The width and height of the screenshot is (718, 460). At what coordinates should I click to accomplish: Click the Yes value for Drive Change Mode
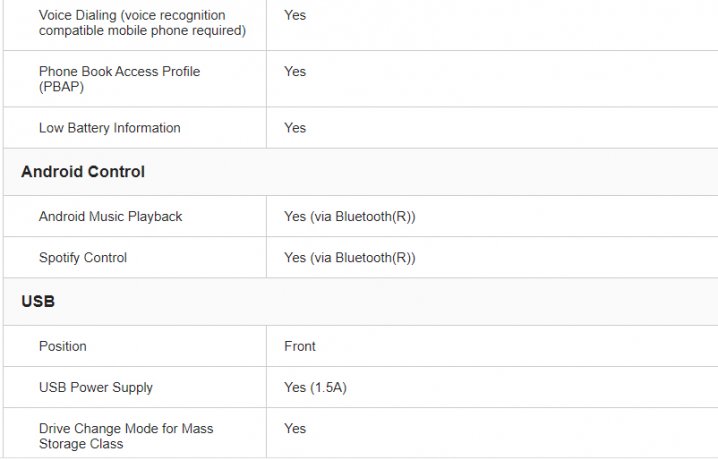pyautogui.click(x=295, y=428)
